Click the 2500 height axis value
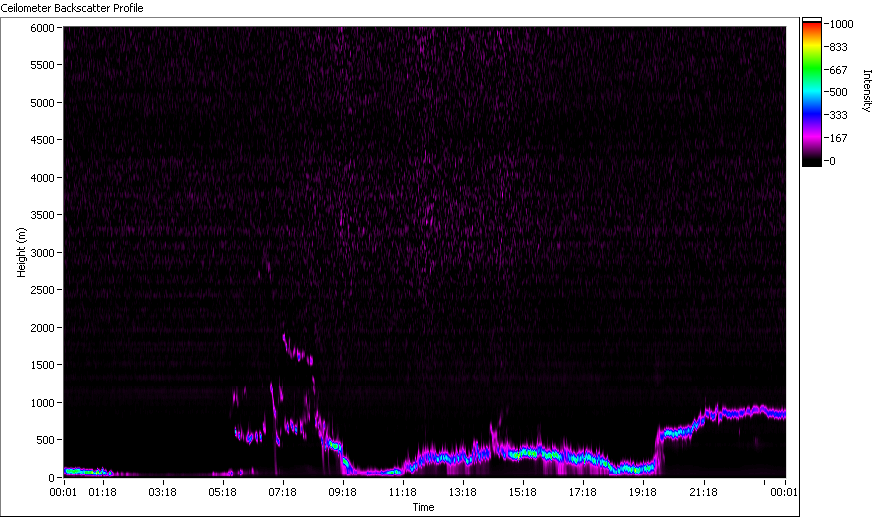 click(42, 290)
